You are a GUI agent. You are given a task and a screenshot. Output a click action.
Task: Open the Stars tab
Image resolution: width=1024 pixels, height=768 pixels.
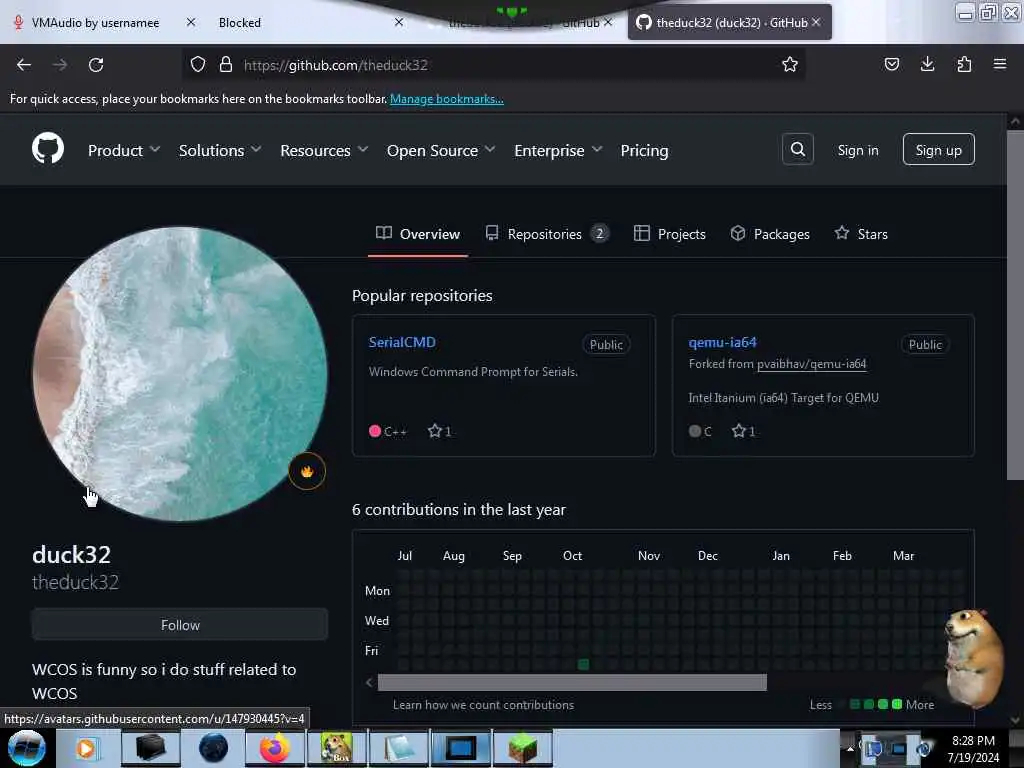[861, 234]
